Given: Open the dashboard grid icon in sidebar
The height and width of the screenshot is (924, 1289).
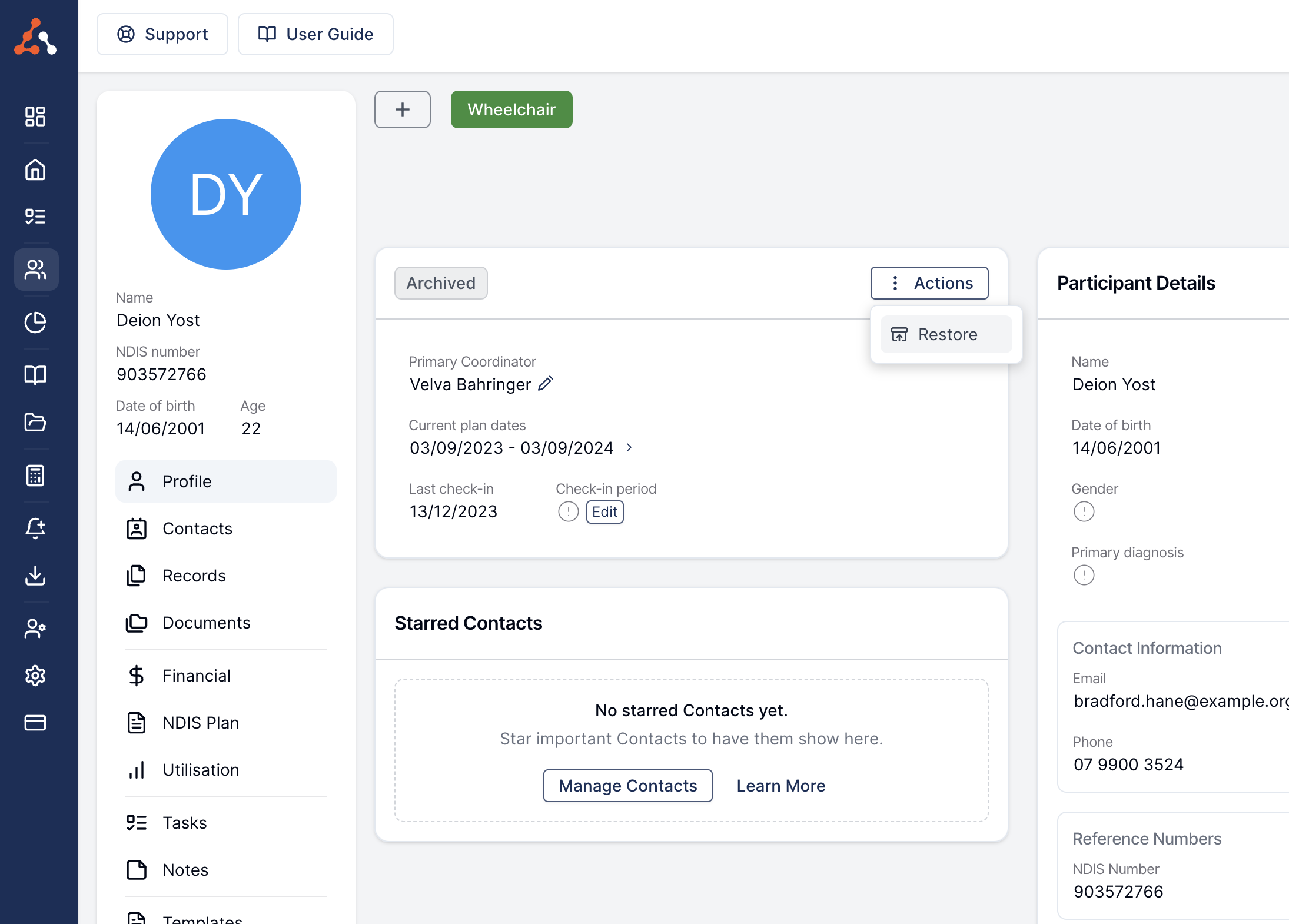Looking at the screenshot, I should coord(35,117).
